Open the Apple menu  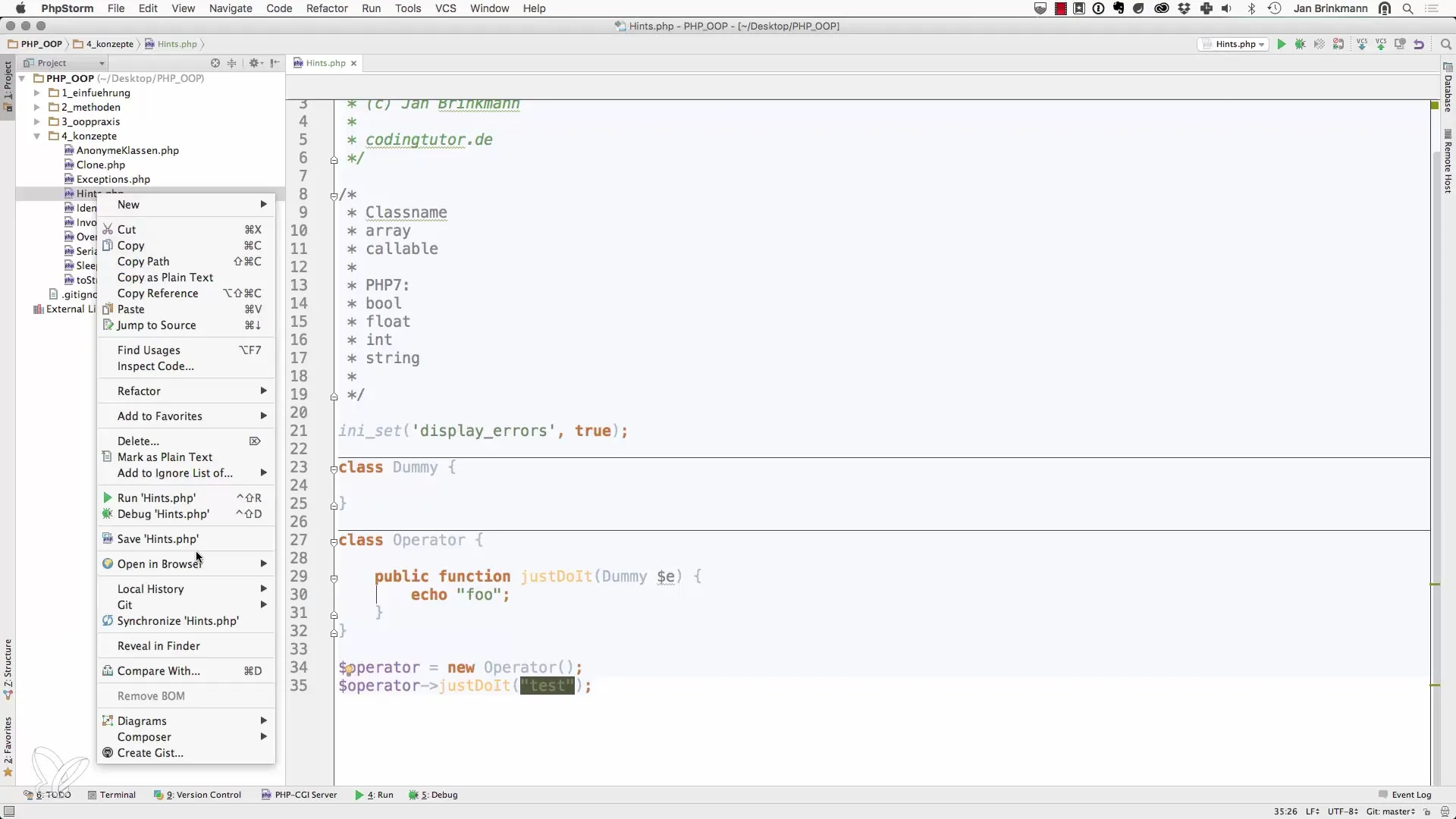pos(20,8)
